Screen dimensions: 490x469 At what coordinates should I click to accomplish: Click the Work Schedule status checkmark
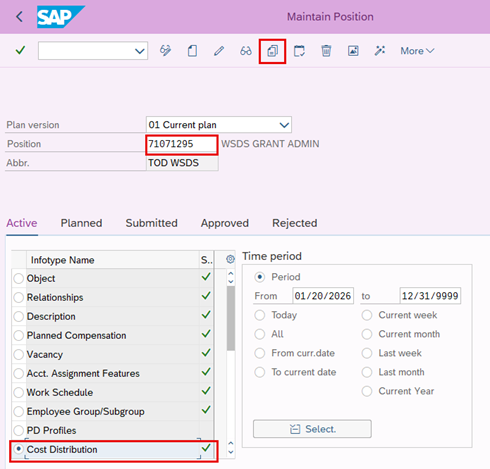tap(206, 391)
